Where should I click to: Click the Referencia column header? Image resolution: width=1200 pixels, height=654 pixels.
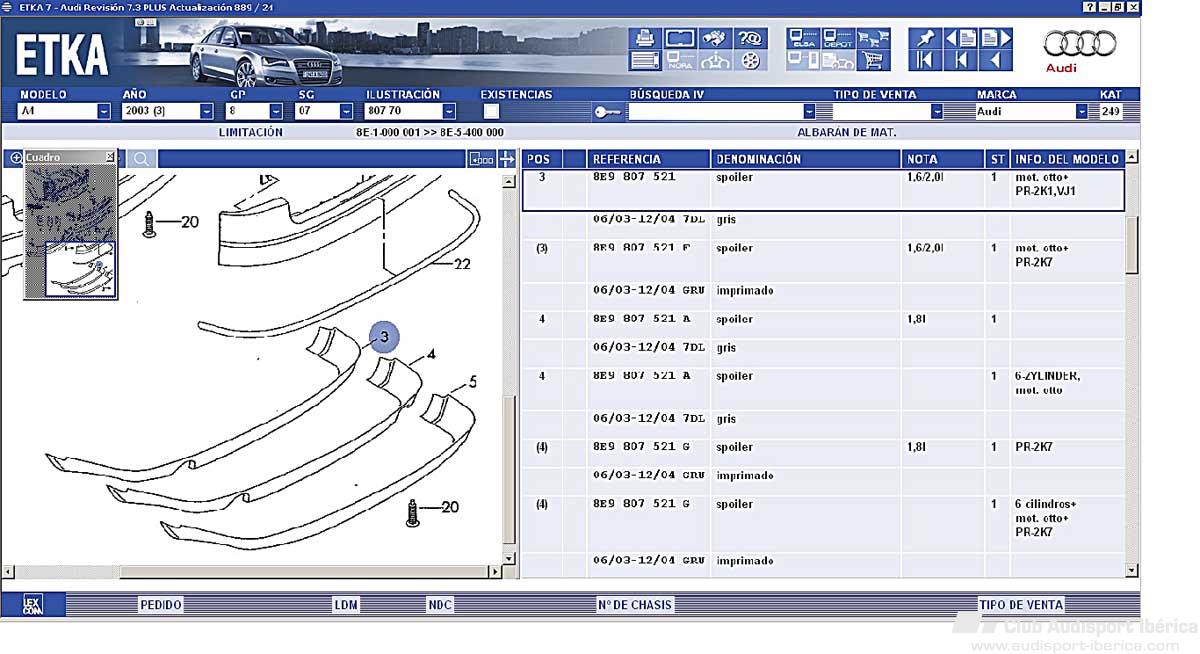(649, 159)
